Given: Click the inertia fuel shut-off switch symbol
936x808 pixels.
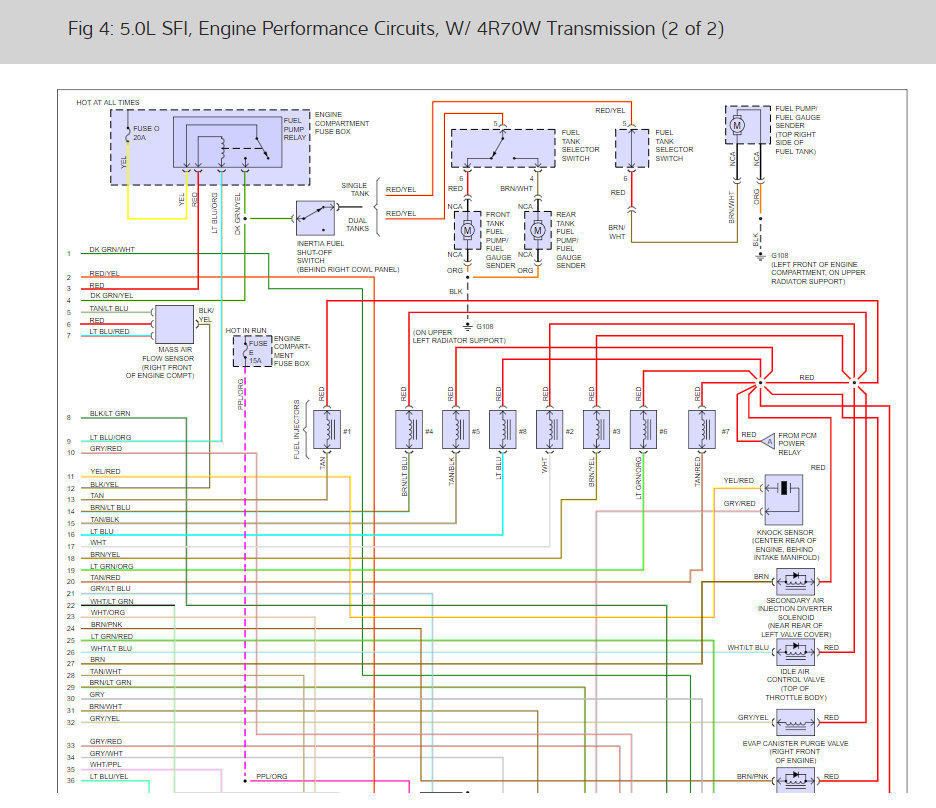Looking at the screenshot, I should 315,218.
